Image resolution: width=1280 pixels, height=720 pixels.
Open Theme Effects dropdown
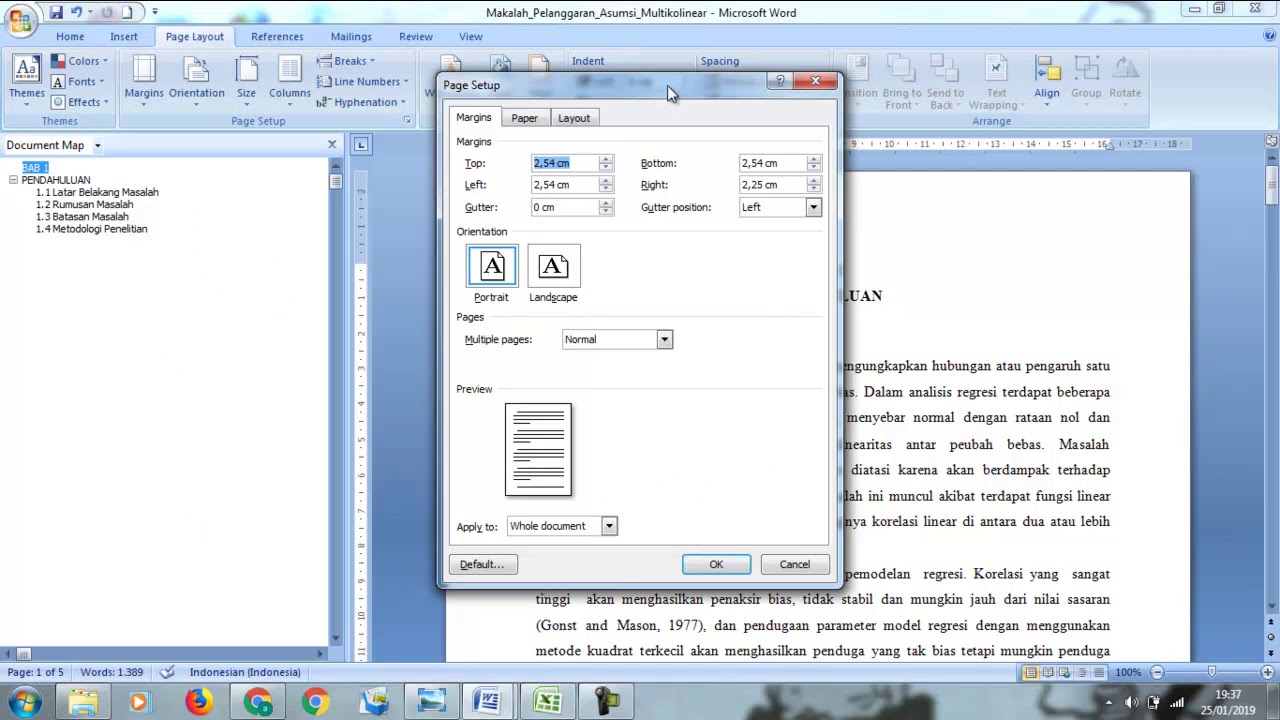(x=79, y=102)
